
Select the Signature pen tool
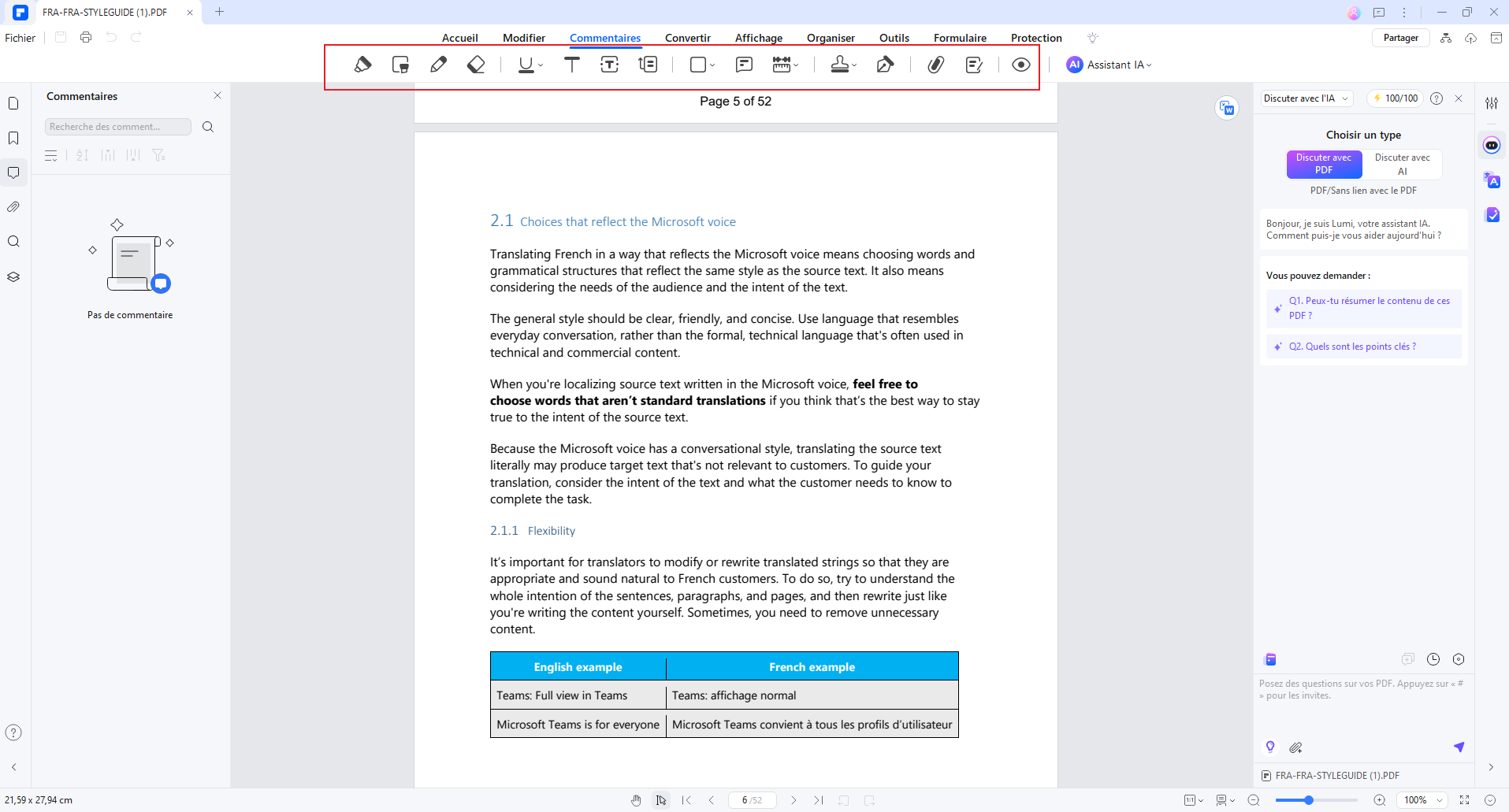point(885,65)
